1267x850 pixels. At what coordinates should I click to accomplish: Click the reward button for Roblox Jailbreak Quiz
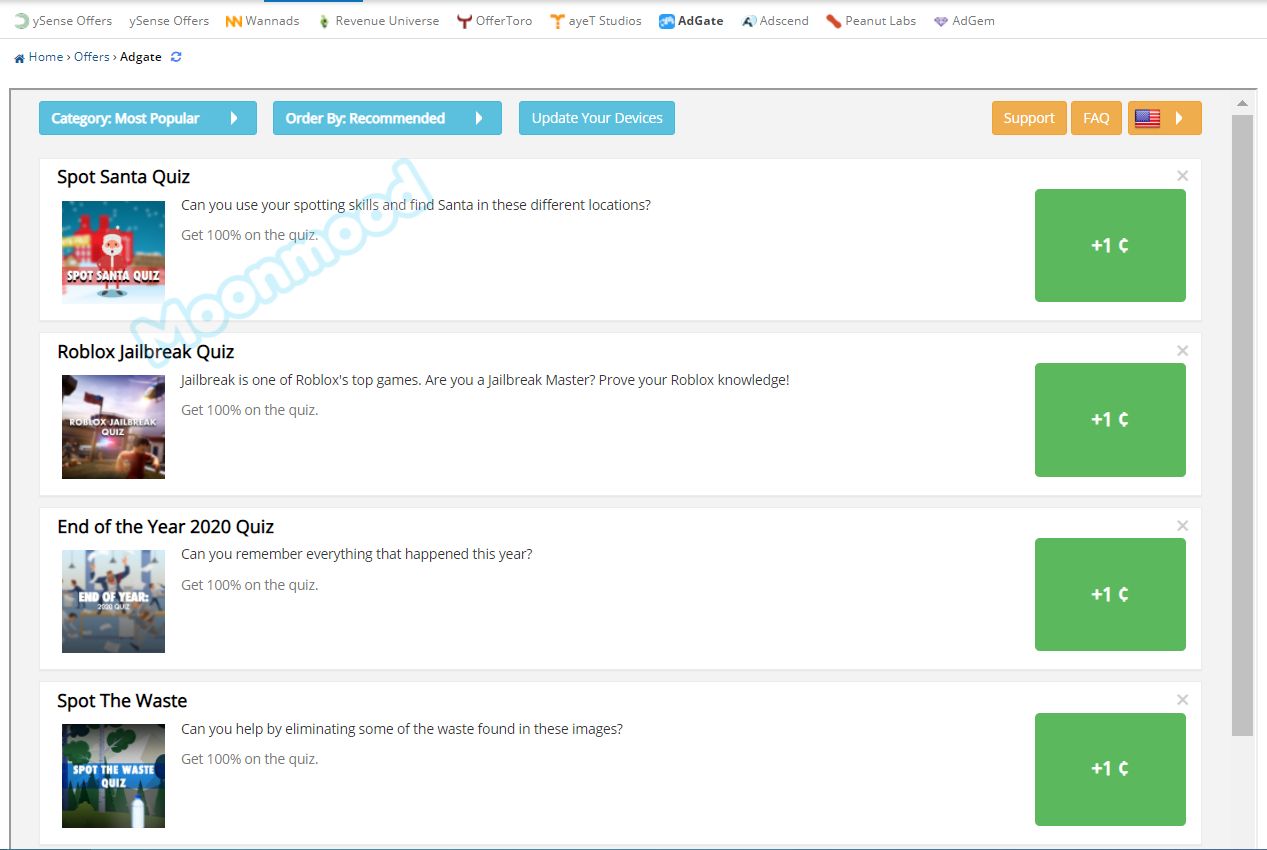click(x=1110, y=420)
